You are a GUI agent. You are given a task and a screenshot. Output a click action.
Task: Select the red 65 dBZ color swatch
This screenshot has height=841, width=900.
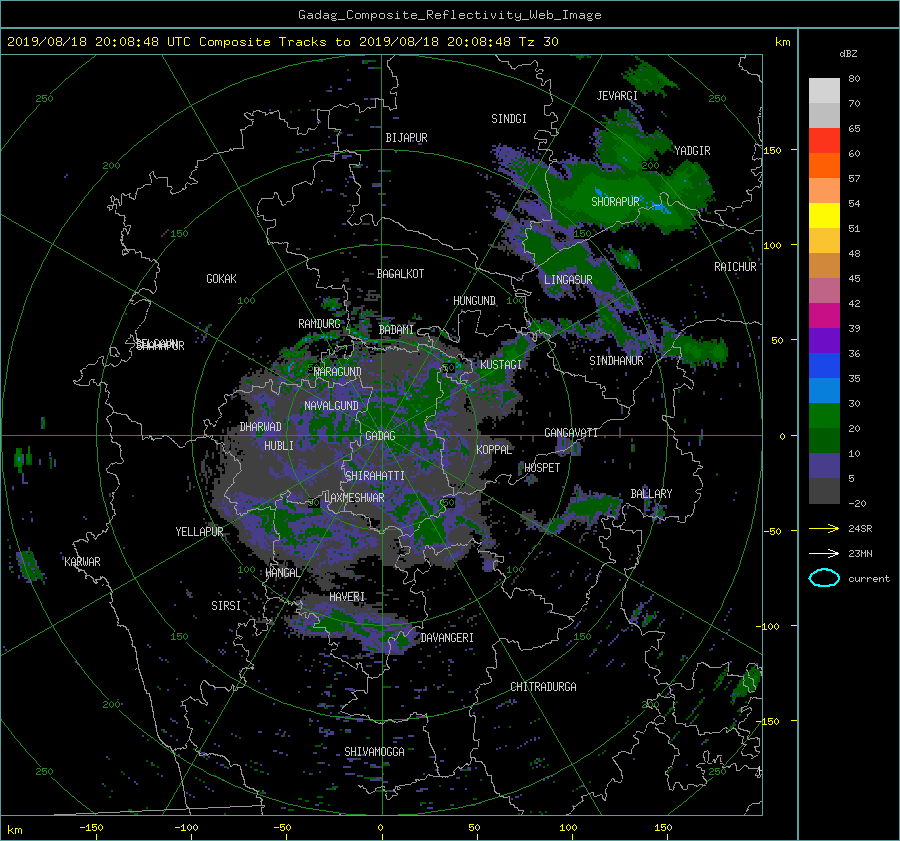(x=824, y=140)
